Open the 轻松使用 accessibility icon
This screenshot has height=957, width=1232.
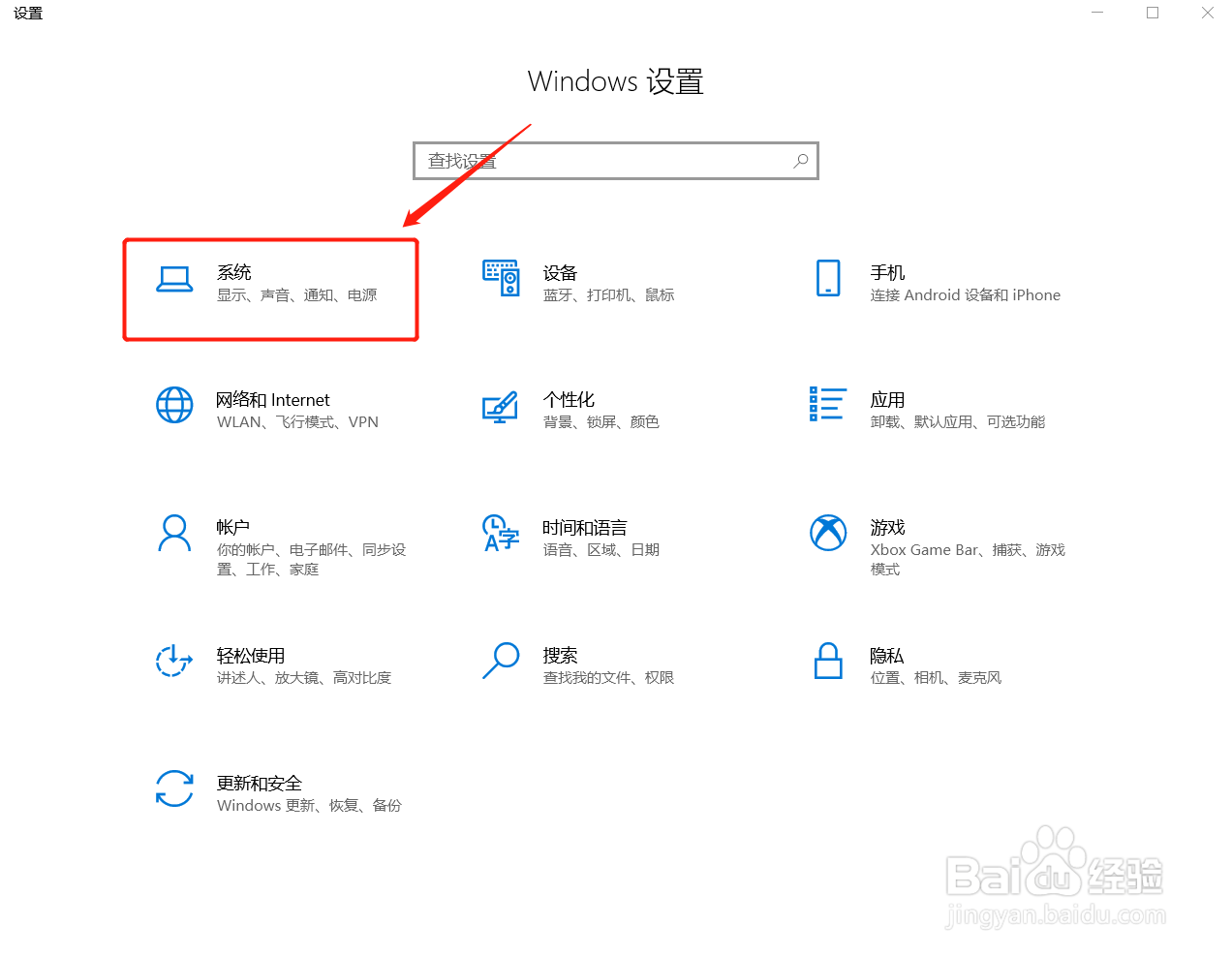(174, 662)
